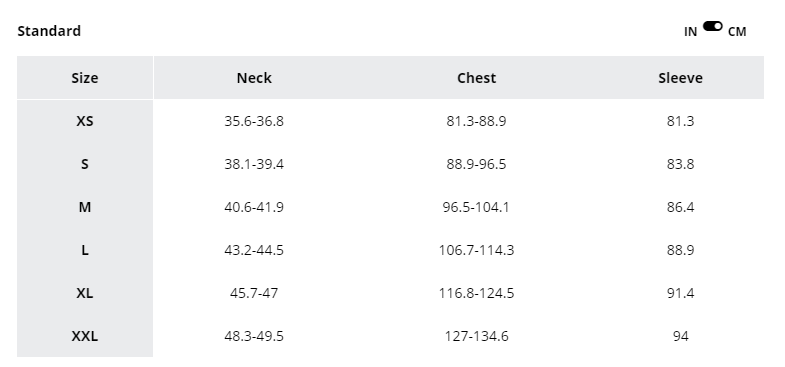Select the L size row label
Screen dimensions: 785x367
tap(85, 250)
